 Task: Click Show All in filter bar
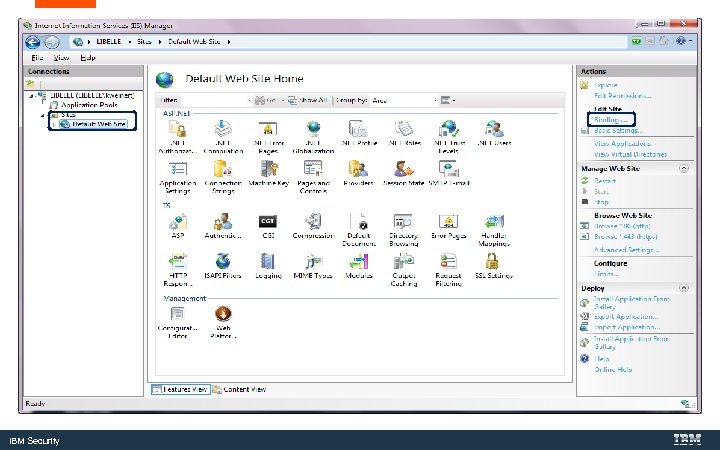pos(308,100)
